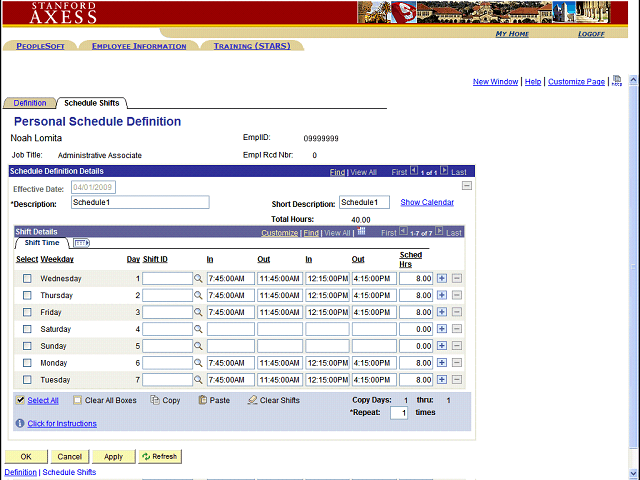Click the Repeat times input field
640x480 pixels.
coord(398,412)
